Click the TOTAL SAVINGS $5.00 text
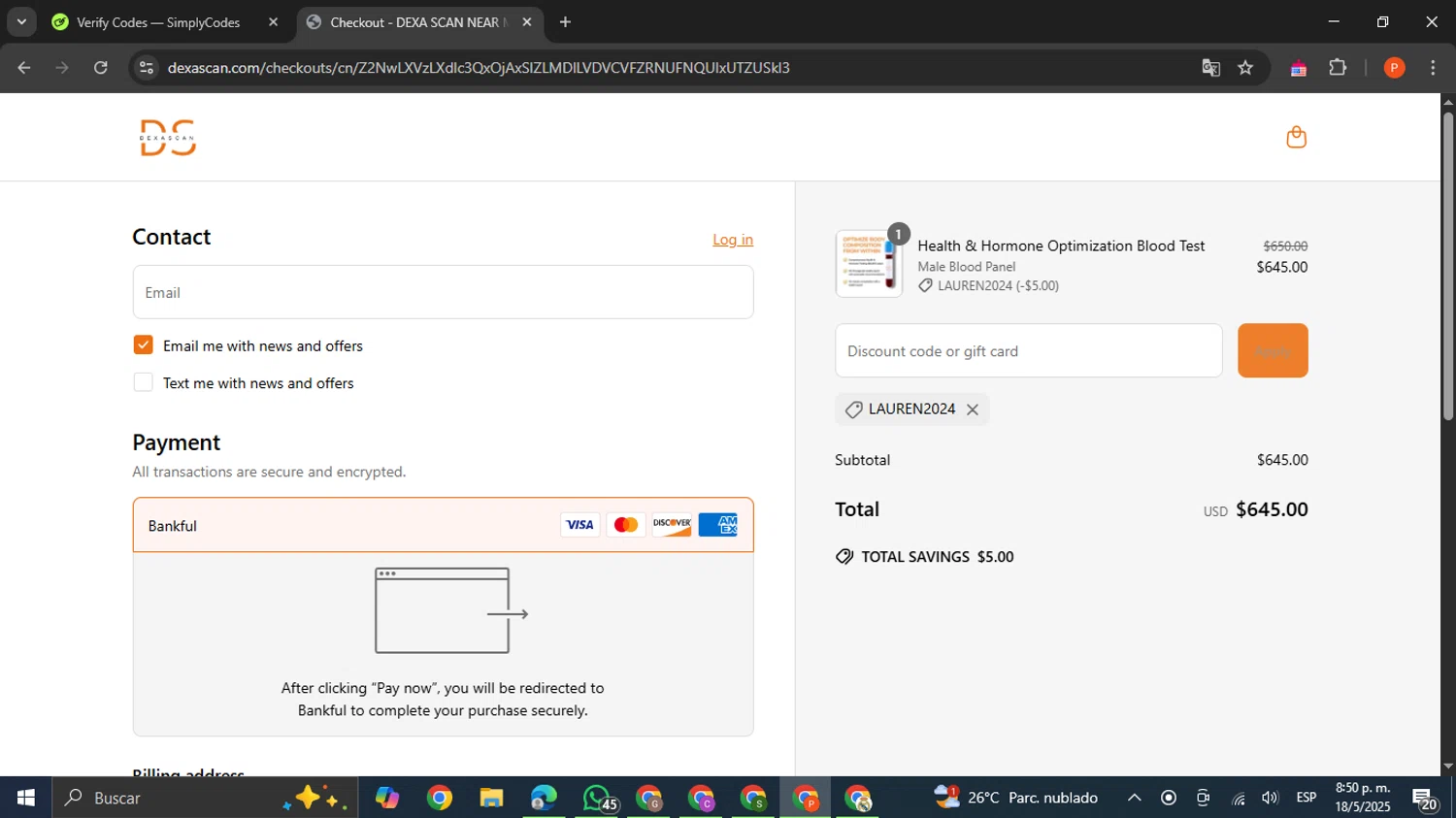 pyautogui.click(x=937, y=557)
